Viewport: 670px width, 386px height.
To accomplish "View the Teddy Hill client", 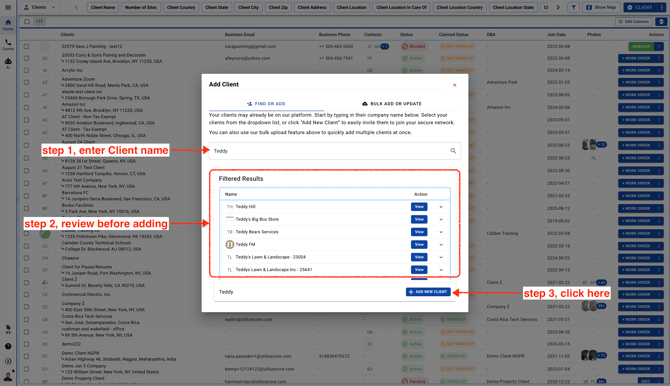I will [419, 207].
